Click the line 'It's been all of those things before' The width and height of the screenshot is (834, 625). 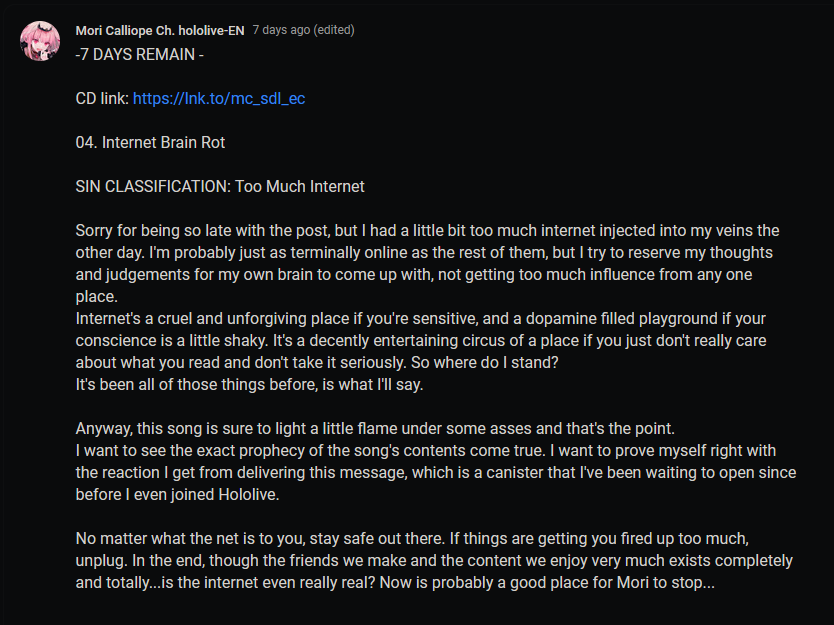pos(249,385)
